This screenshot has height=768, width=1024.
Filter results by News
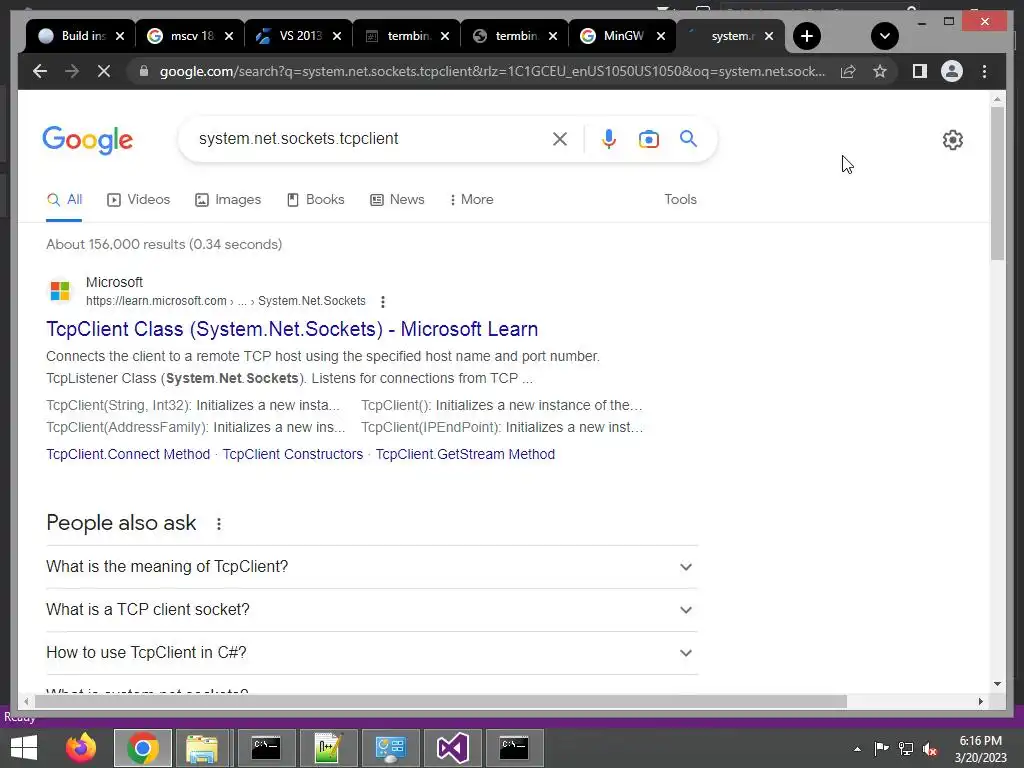point(397,200)
